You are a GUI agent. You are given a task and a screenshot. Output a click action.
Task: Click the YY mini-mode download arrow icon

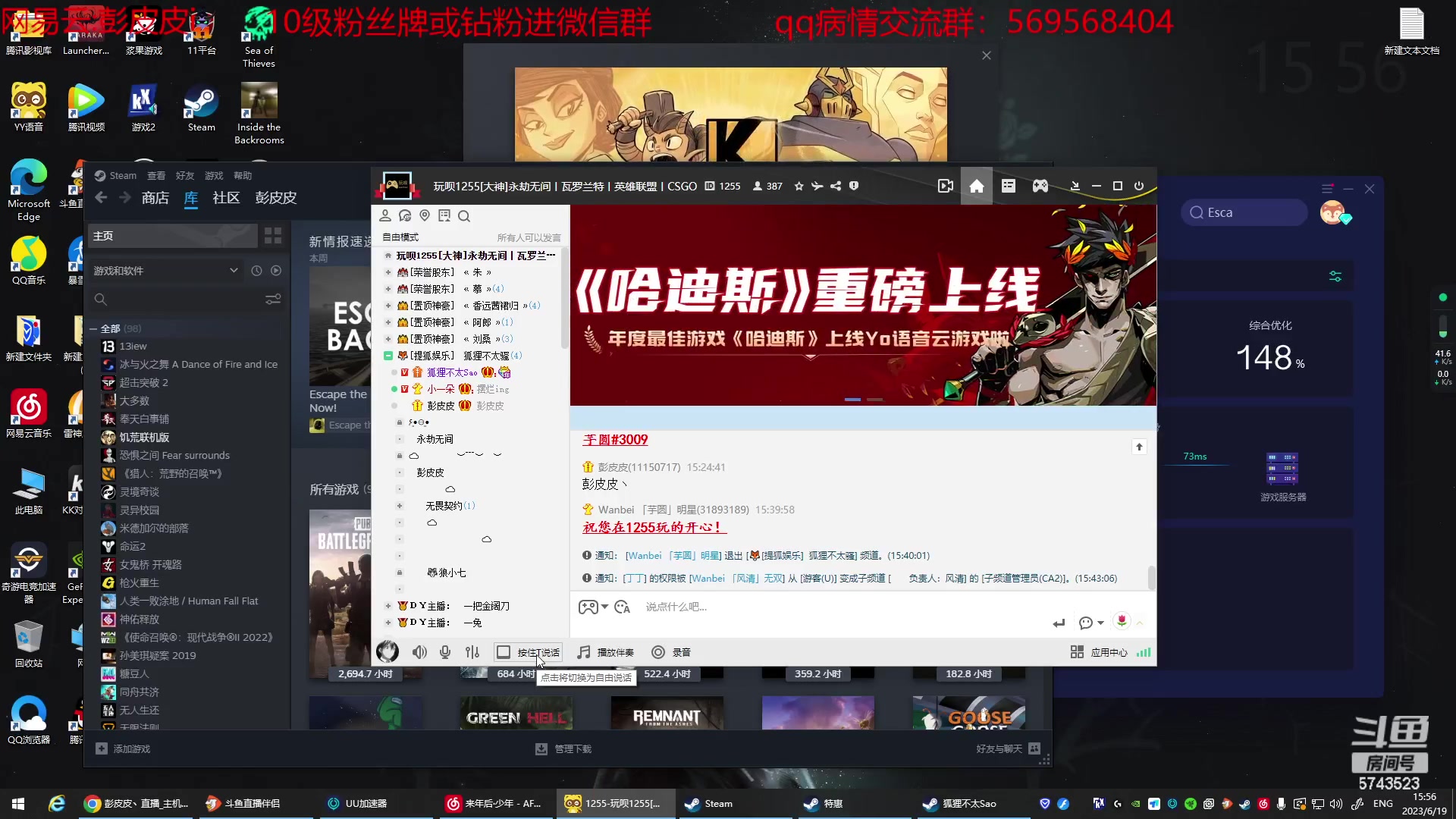click(1075, 187)
